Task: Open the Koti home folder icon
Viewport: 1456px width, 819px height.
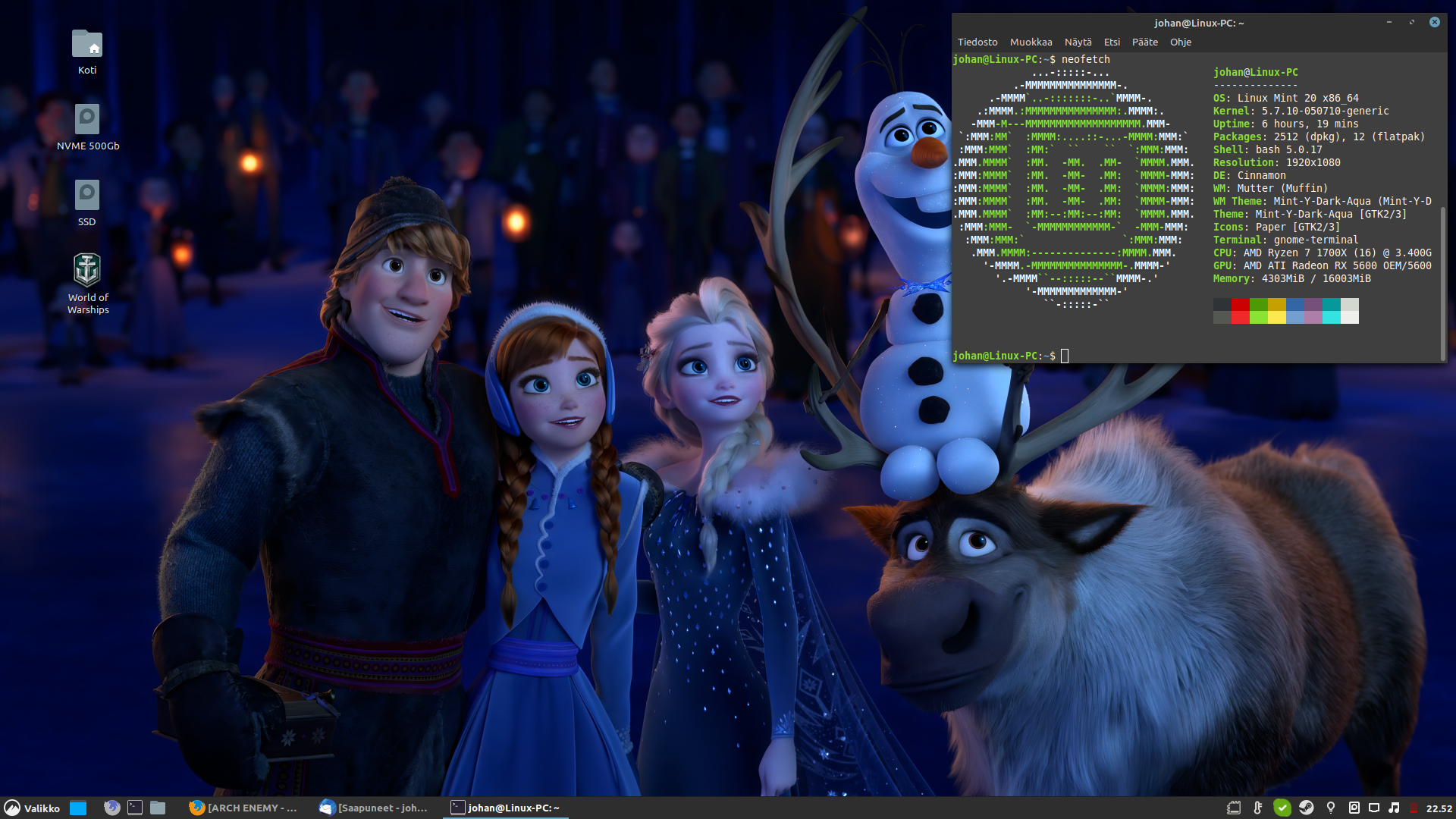Action: (x=87, y=44)
